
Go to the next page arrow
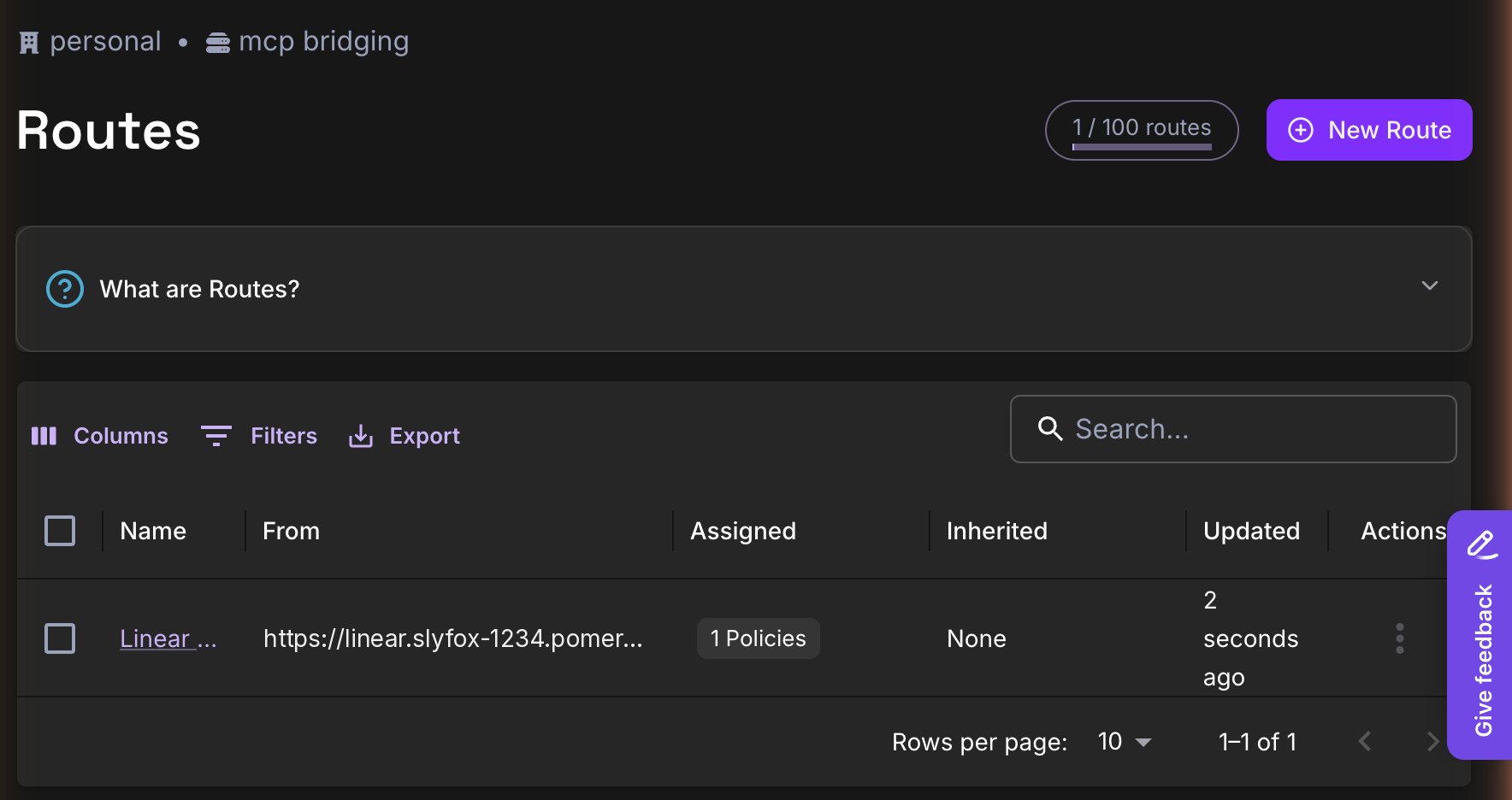coord(1433,741)
